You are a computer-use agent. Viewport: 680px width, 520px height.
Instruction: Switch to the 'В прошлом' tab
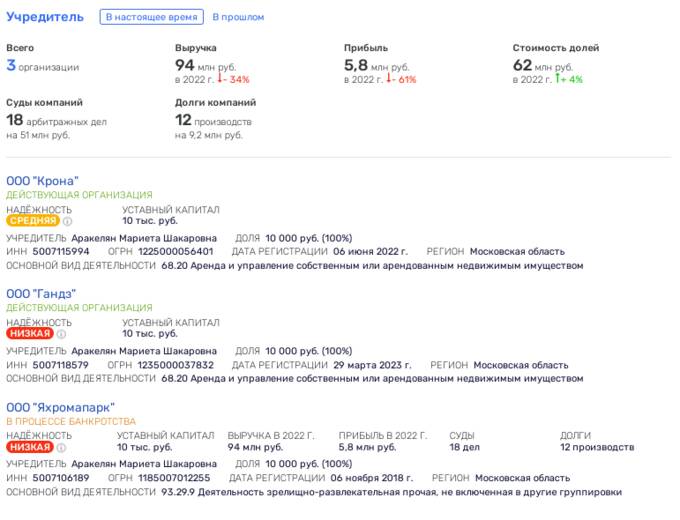click(x=238, y=17)
